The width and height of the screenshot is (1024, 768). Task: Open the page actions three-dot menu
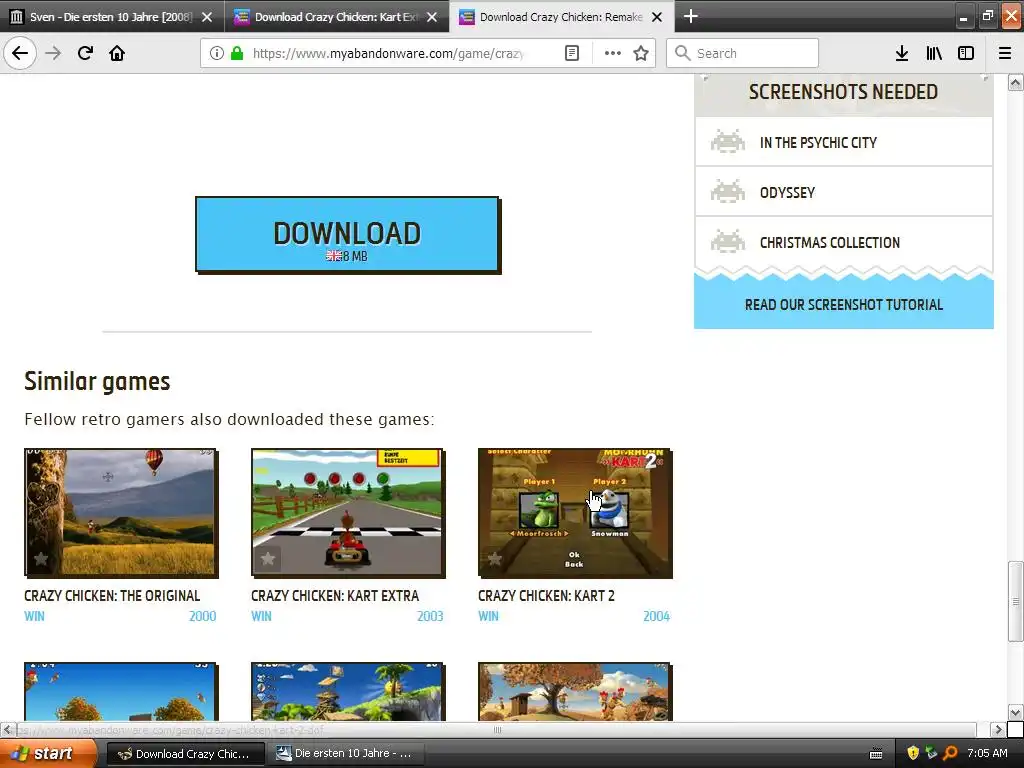[612, 53]
